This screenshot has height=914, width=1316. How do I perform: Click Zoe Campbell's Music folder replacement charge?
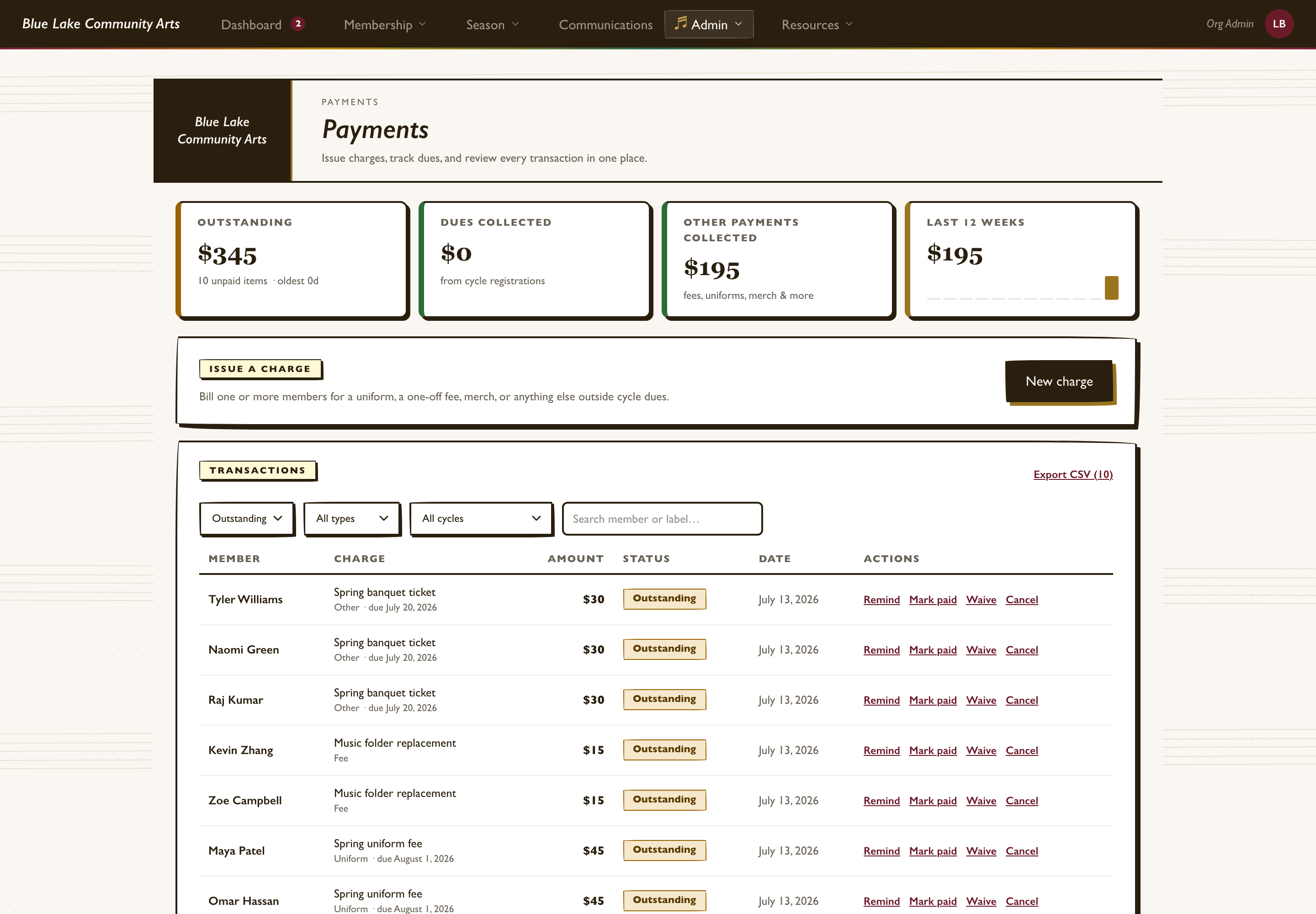pos(394,794)
